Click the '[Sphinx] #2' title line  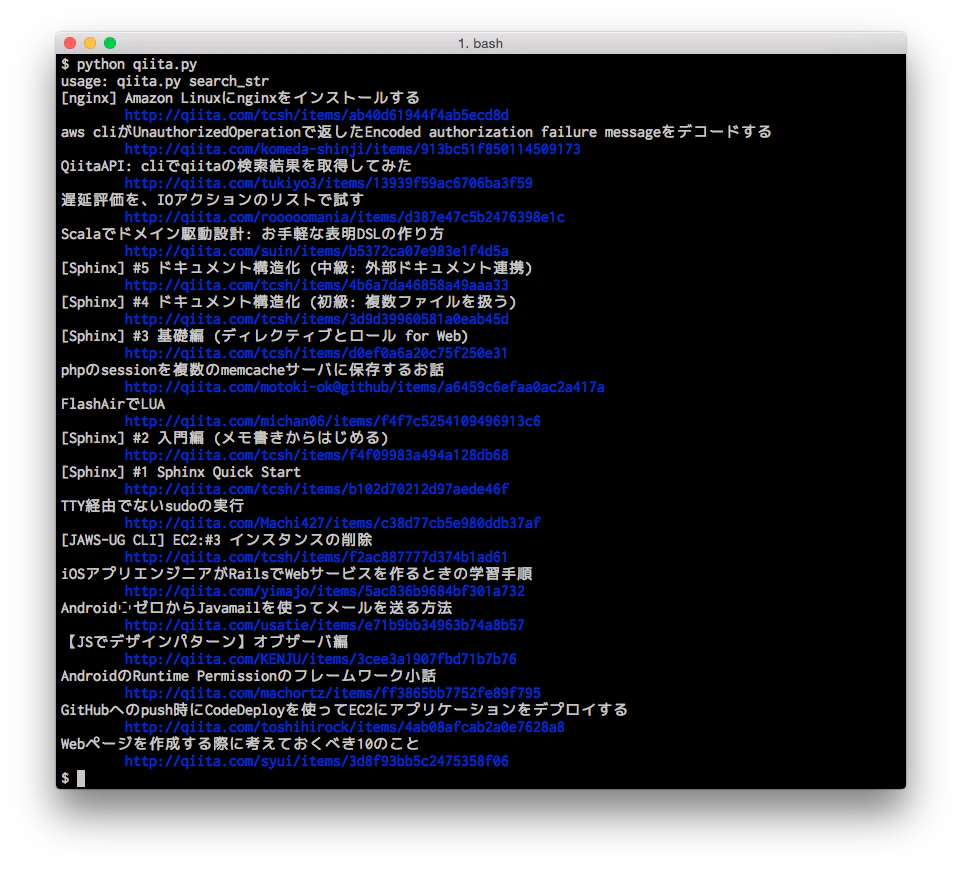pyautogui.click(x=225, y=438)
